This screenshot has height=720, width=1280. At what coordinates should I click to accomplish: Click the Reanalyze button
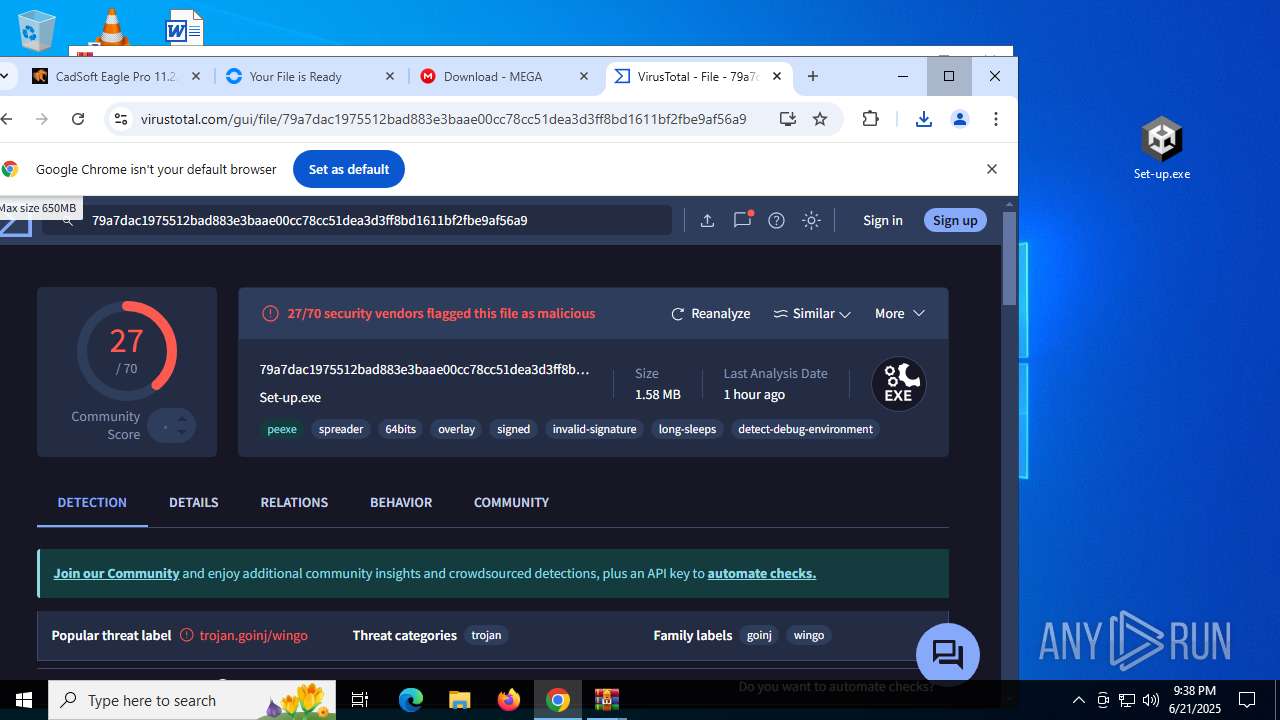coord(710,313)
